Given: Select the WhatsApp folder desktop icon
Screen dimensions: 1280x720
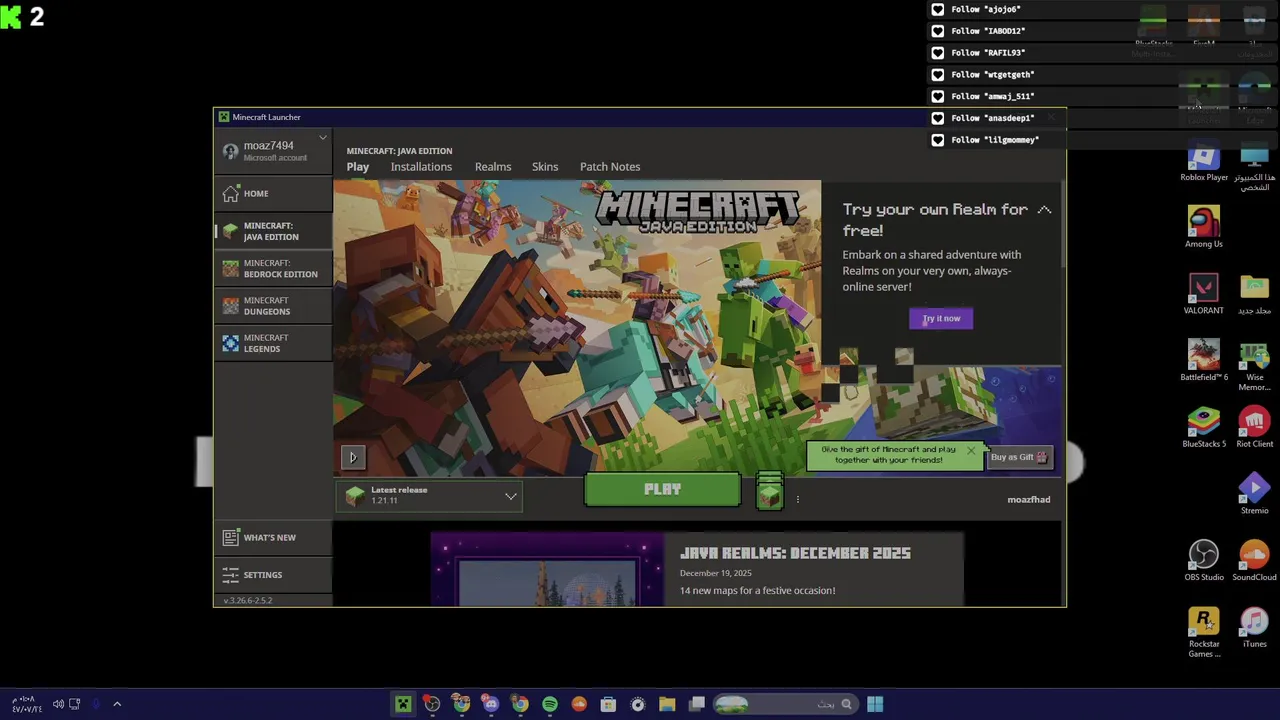Looking at the screenshot, I should tap(1254, 294).
